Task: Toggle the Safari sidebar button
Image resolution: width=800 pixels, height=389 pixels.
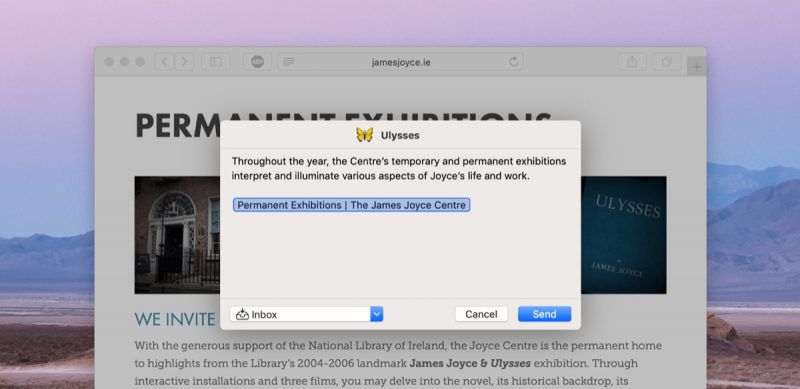Action: [216, 62]
